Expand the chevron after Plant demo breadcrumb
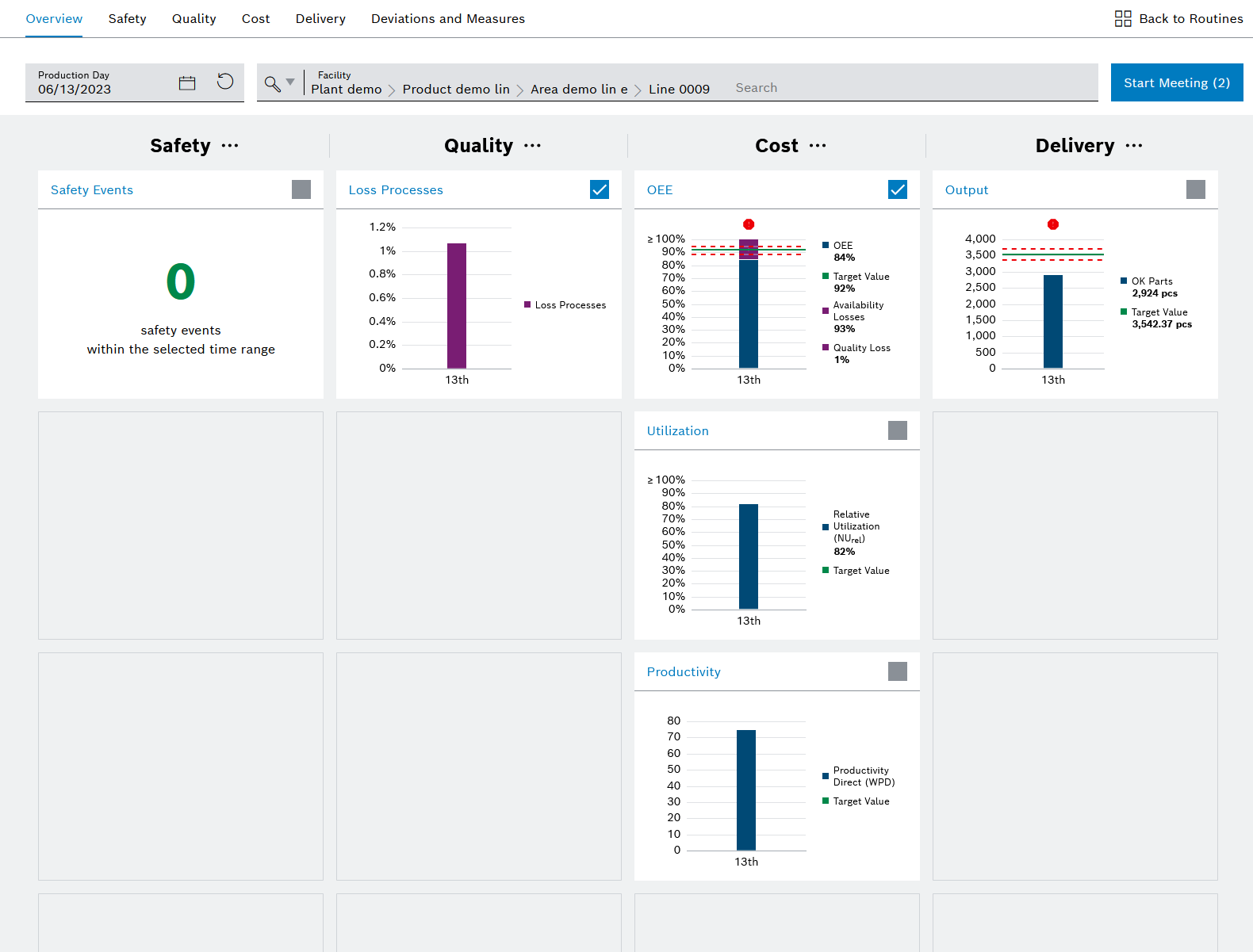Viewport: 1253px width, 952px height. pyautogui.click(x=392, y=90)
